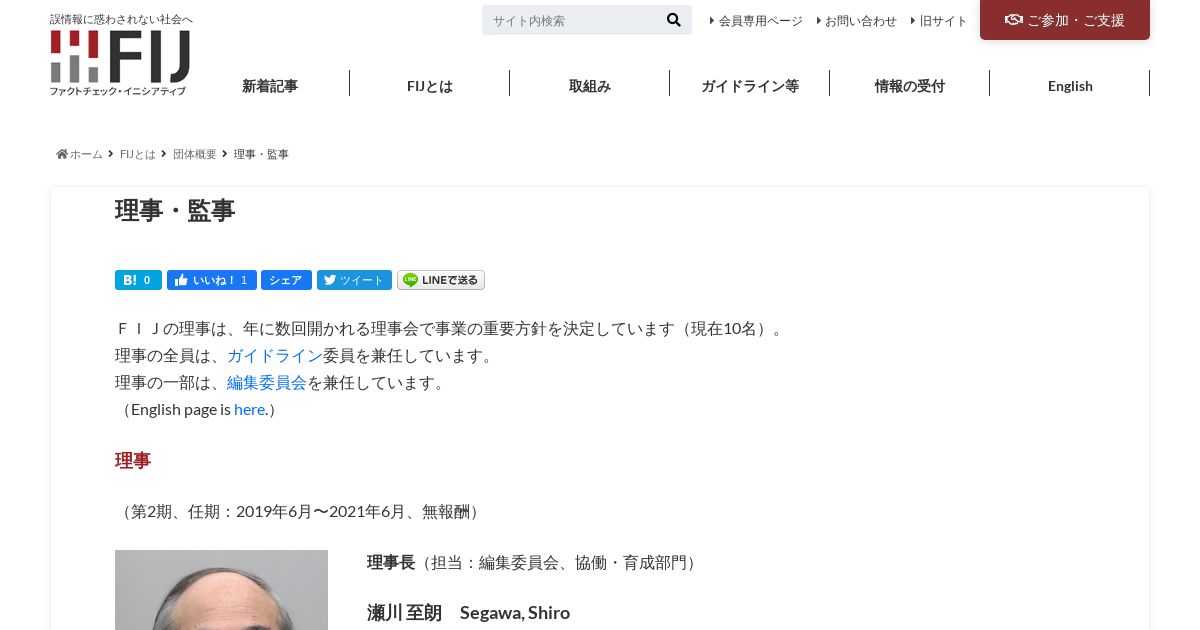Open the 取組み menu
1200x630 pixels.
[x=590, y=86]
